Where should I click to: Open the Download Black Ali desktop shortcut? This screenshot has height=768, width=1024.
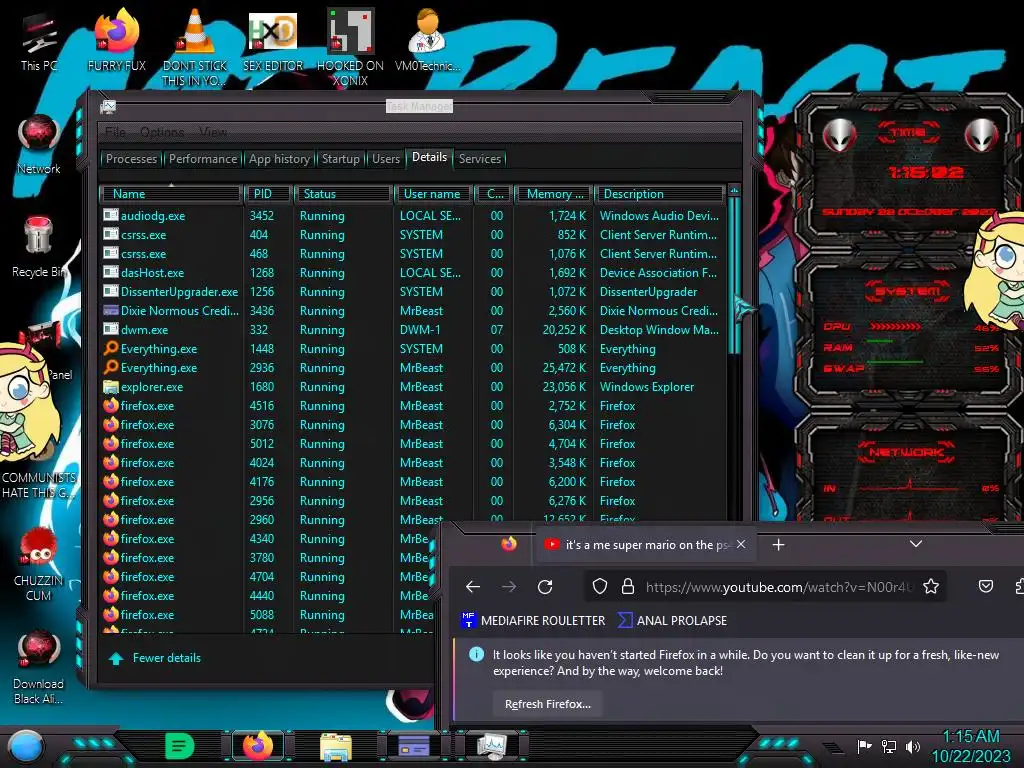(39, 667)
